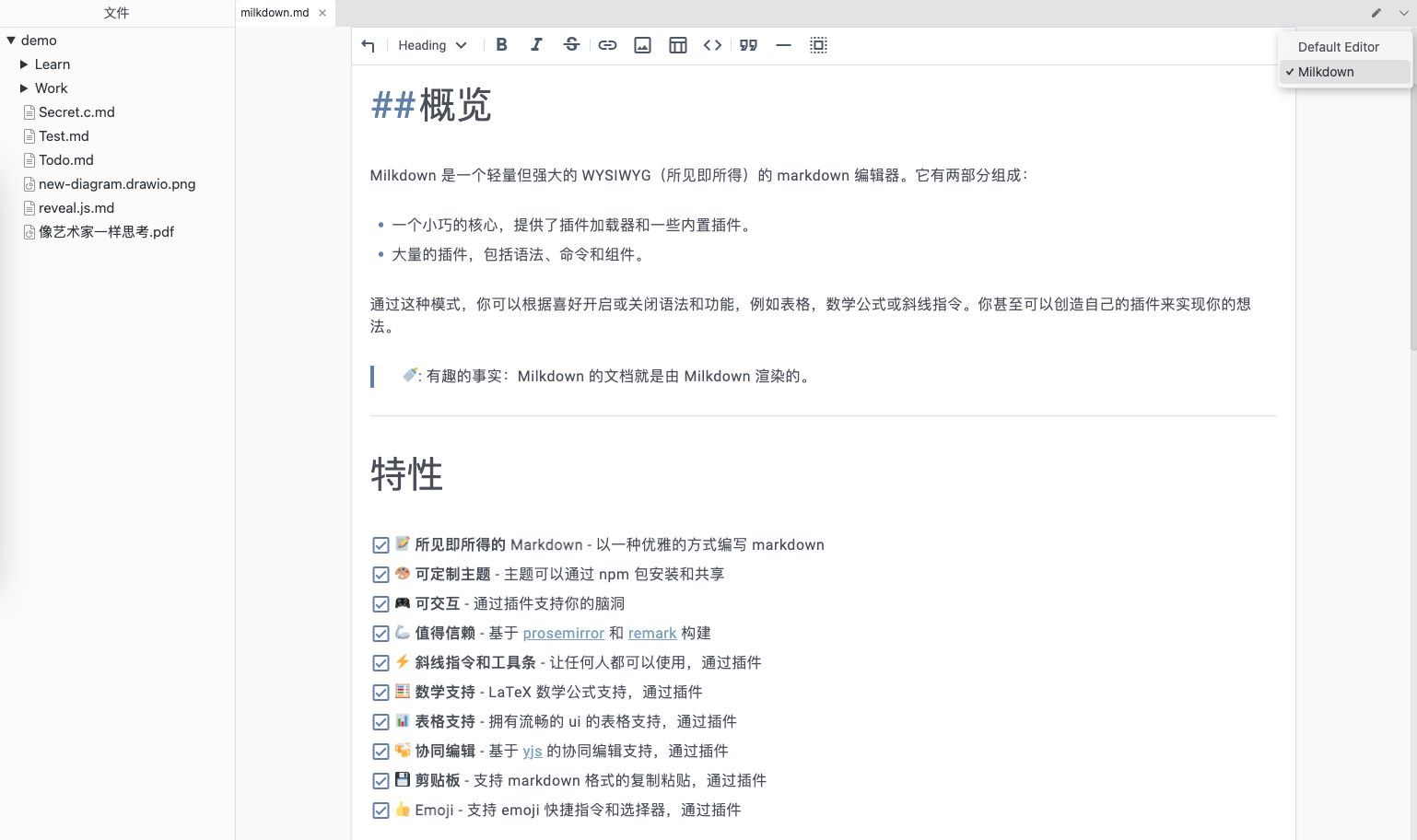Insert a table from the toolbar
This screenshot has height=840, width=1417.
click(677, 45)
